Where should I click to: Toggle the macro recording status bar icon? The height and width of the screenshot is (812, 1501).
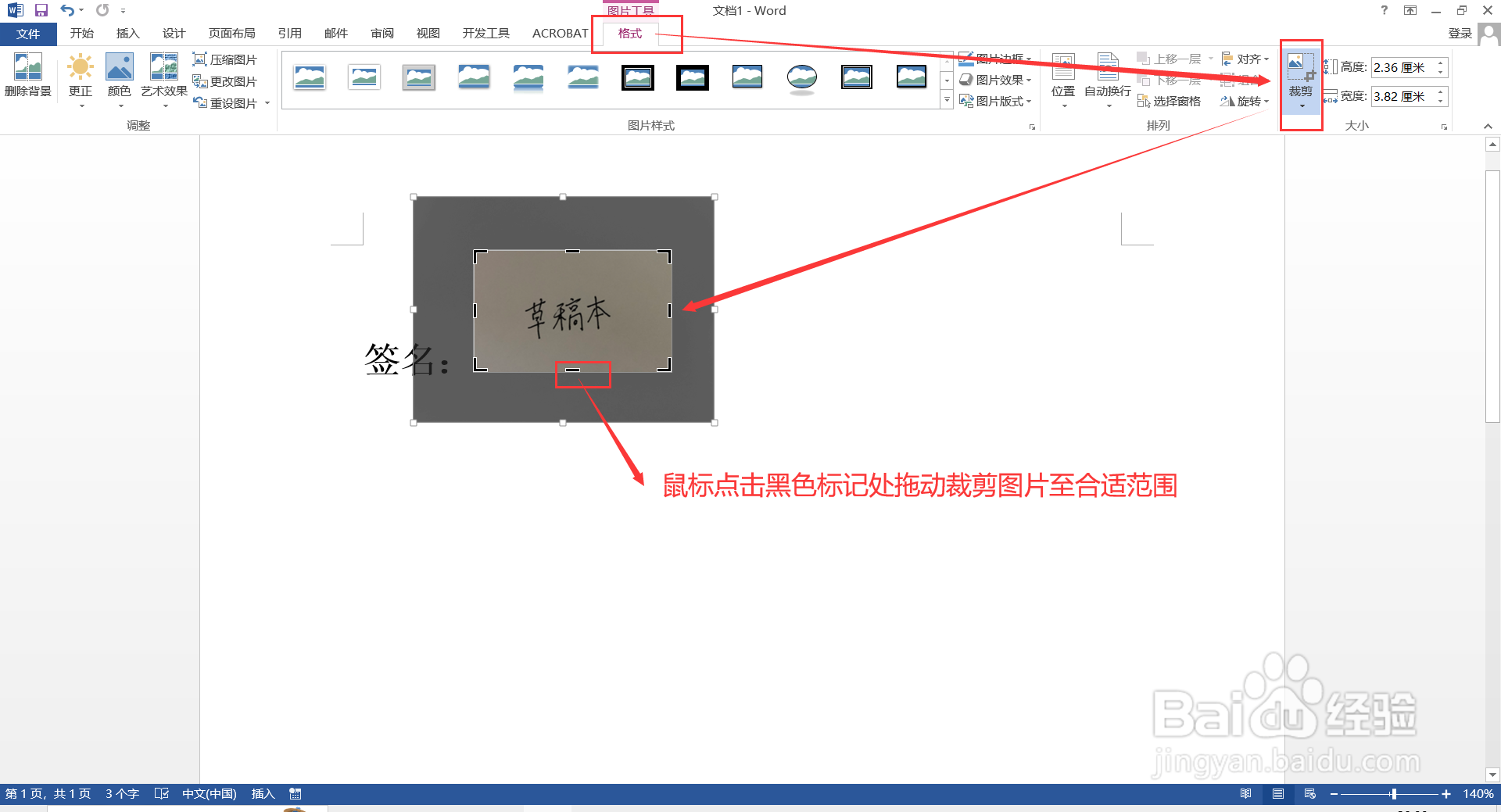[x=295, y=793]
